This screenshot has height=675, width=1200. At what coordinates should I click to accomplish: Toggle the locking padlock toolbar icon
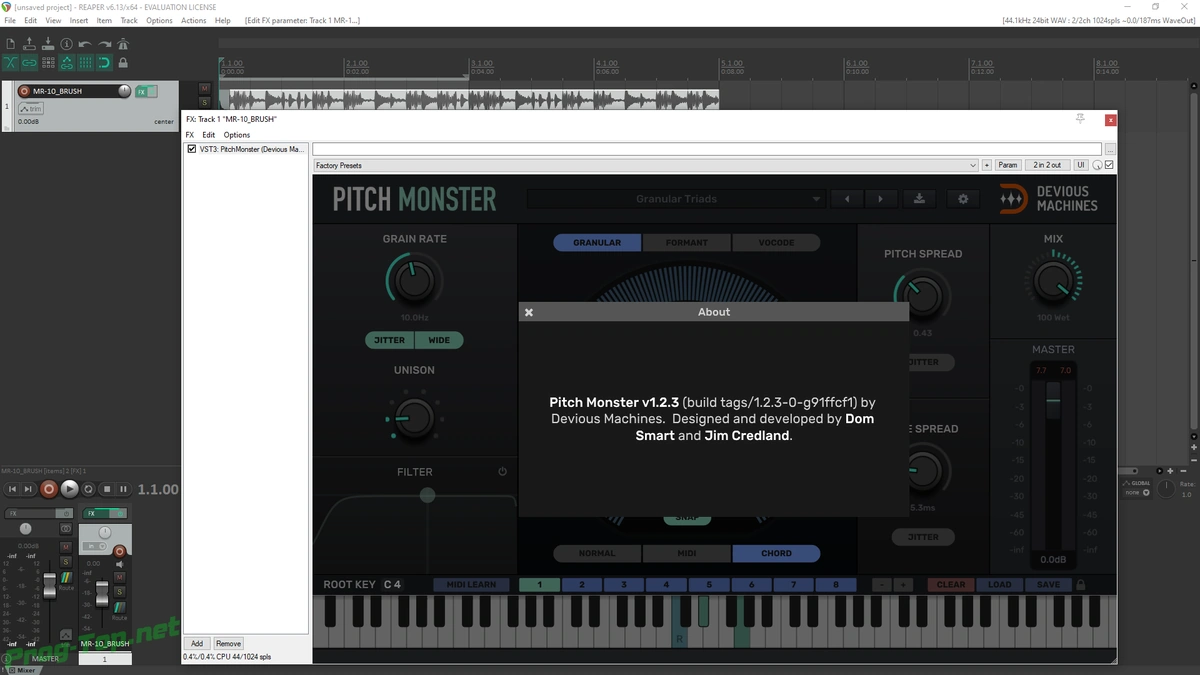coord(124,63)
